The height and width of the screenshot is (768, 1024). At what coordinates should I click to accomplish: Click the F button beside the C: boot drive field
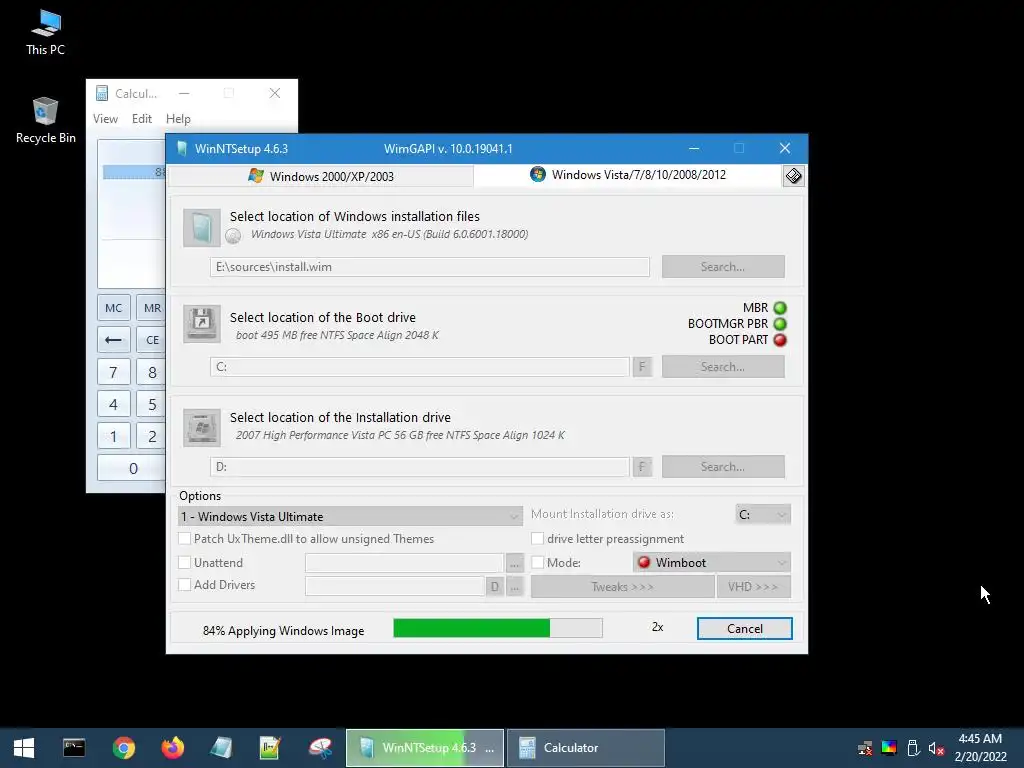point(642,366)
